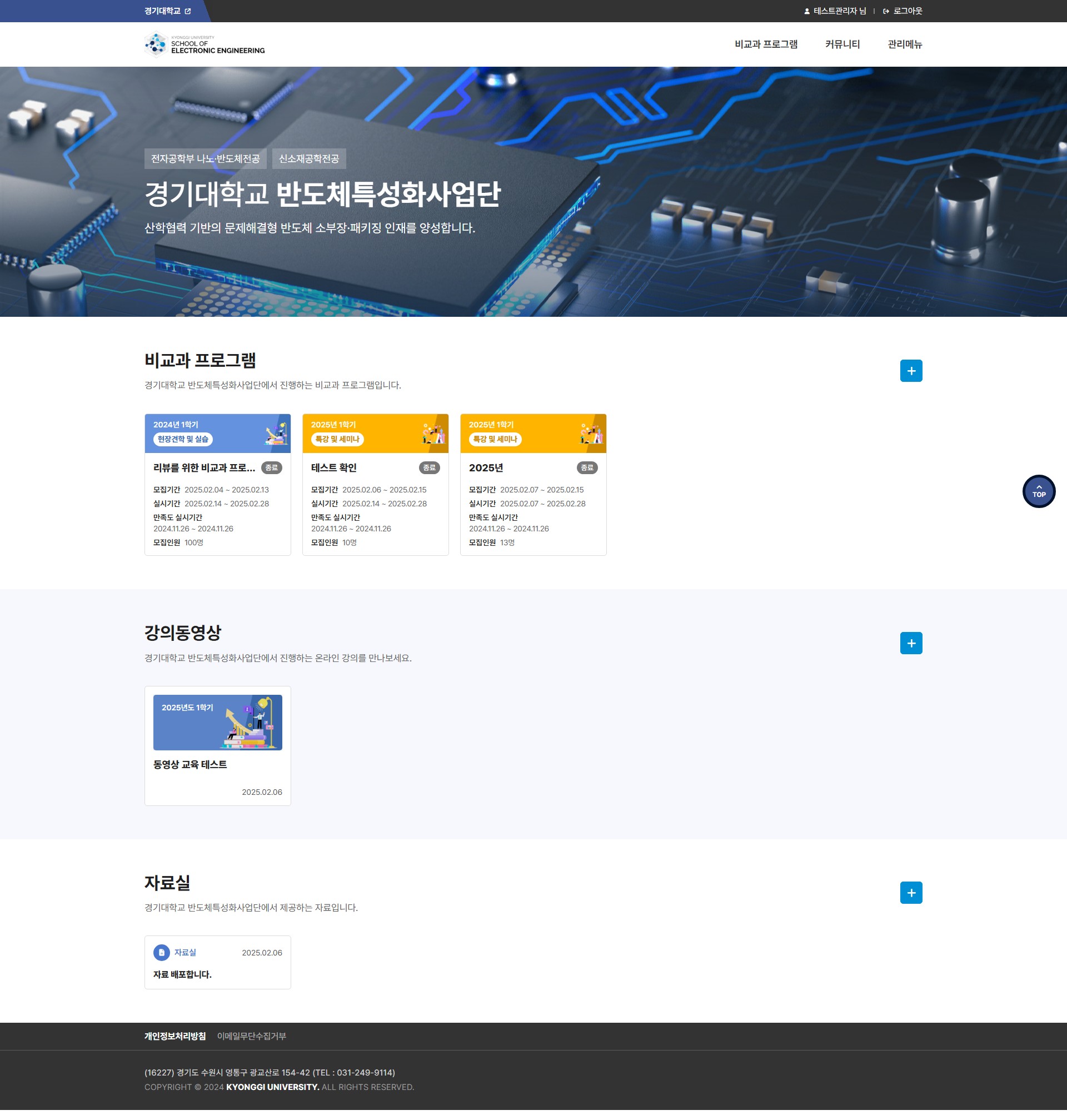This screenshot has height=1120, width=1067.
Task: Open the 커뮤니티 menu
Action: 842,44
